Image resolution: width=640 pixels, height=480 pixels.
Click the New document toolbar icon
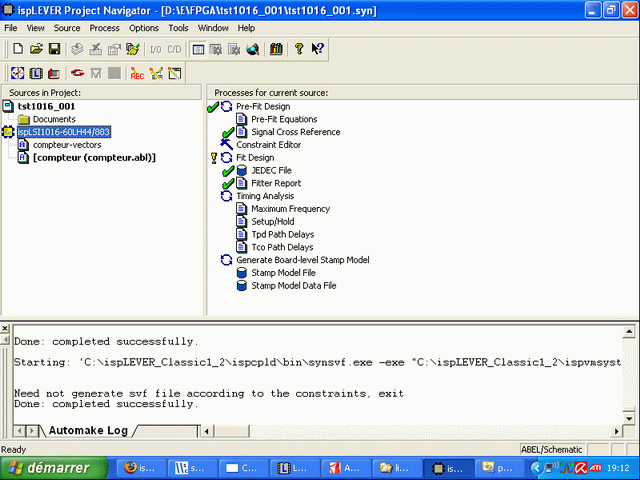point(18,49)
